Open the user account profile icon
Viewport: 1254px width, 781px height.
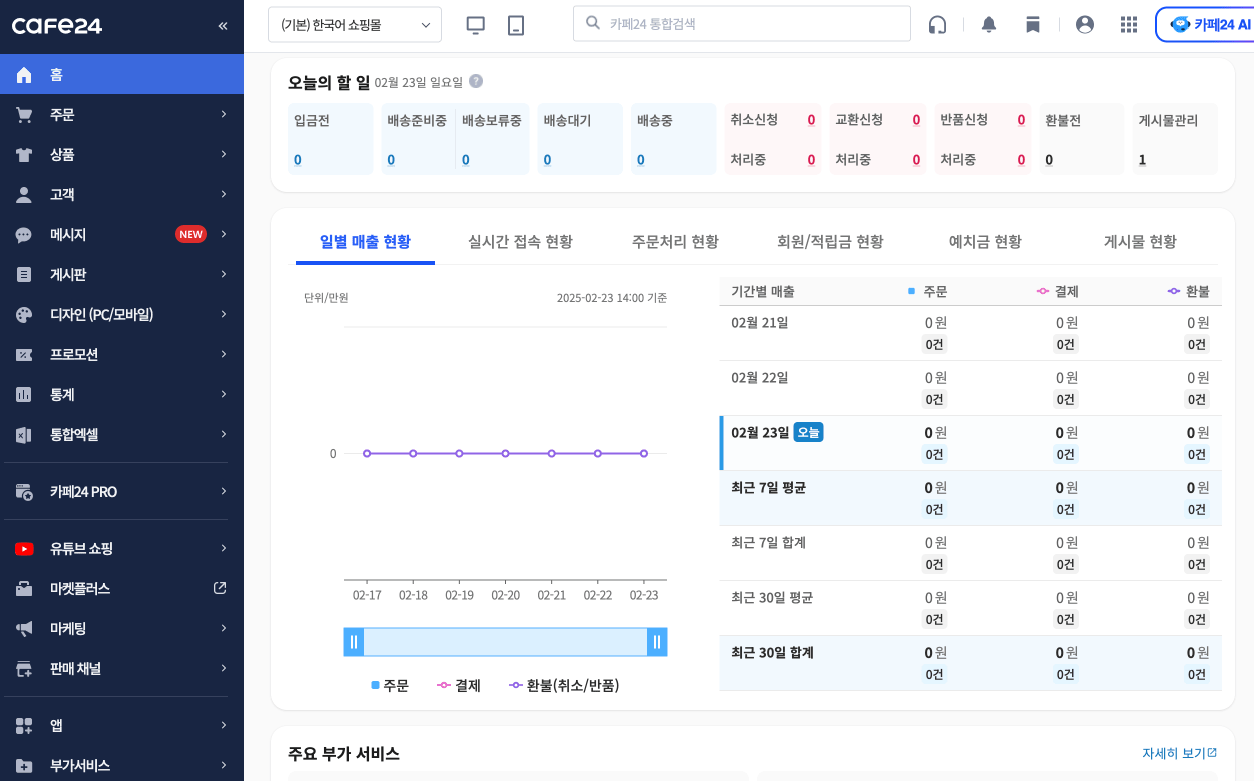tap(1085, 25)
